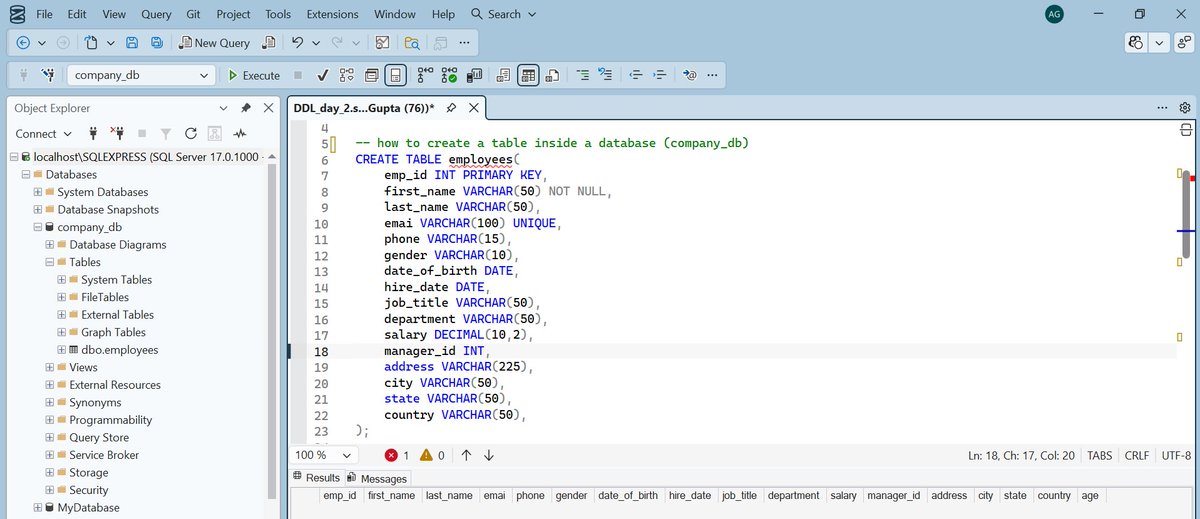The width and height of the screenshot is (1200, 519).
Task: Click the warning count indicator
Action: [432, 455]
